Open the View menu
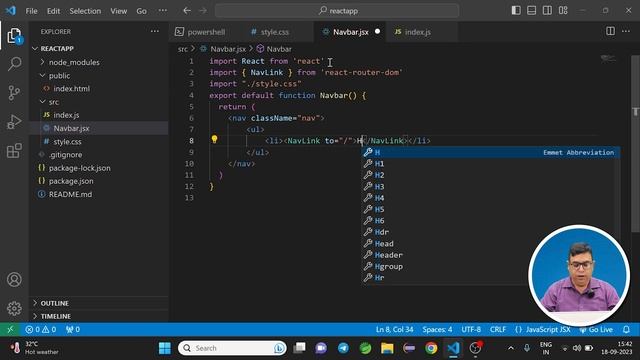Viewport: 640px width, 360px height. 118,11
